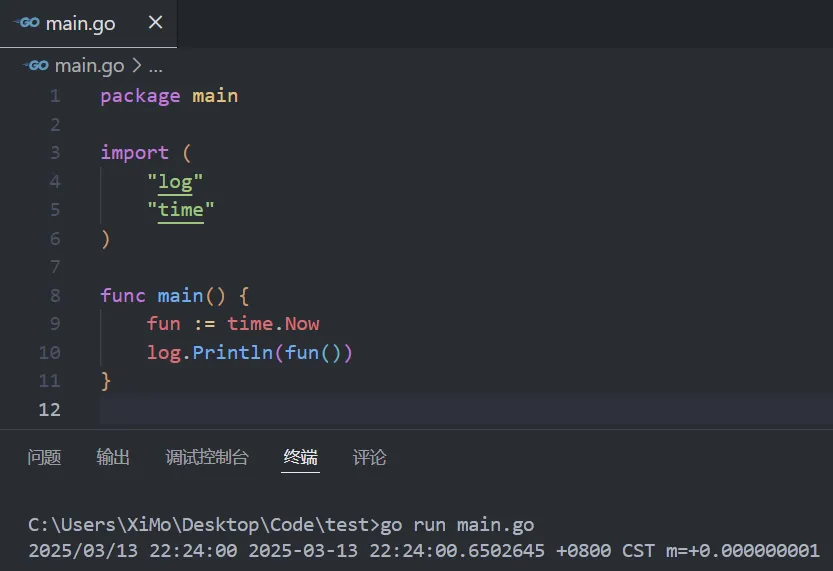The image size is (833, 571).
Task: Select main.go in the breadcrumb path
Action: pos(89,66)
